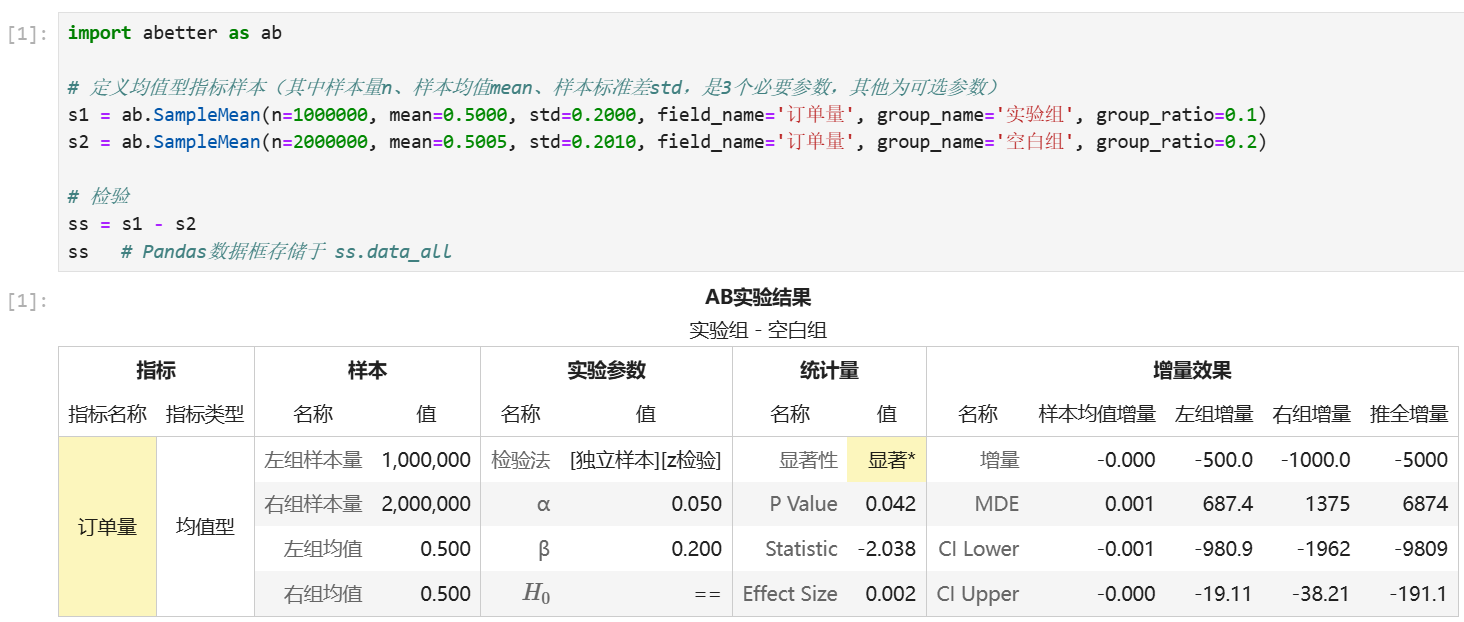Click the '右组样本量' row label
1464x622 pixels.
313,504
